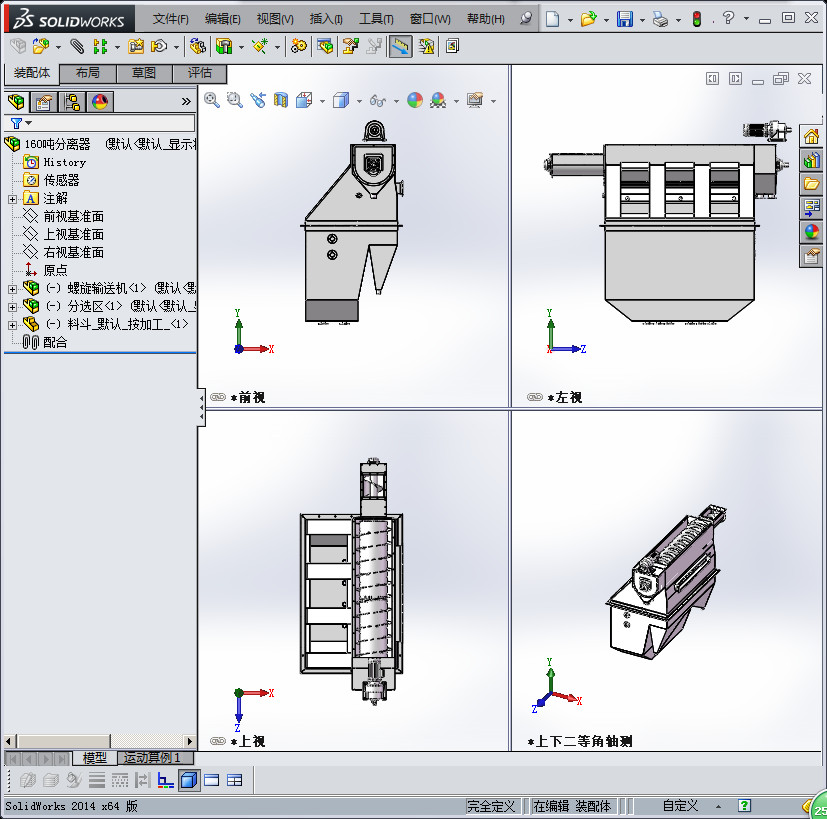Expand the 料斗_默认_按加工_<1> node

click(13, 325)
